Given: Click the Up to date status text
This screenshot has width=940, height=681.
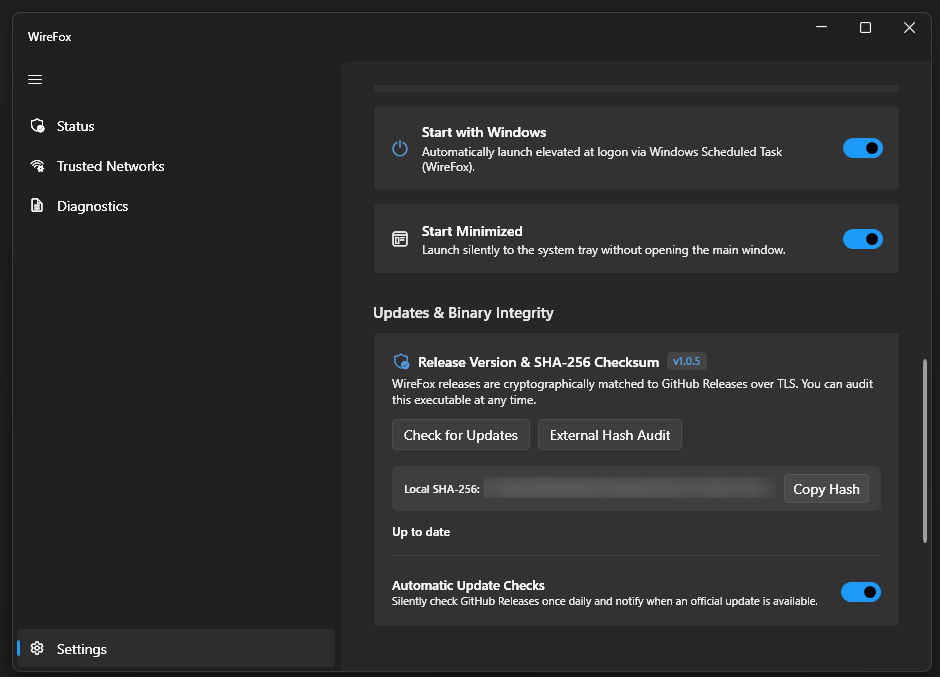Looking at the screenshot, I should 421,532.
